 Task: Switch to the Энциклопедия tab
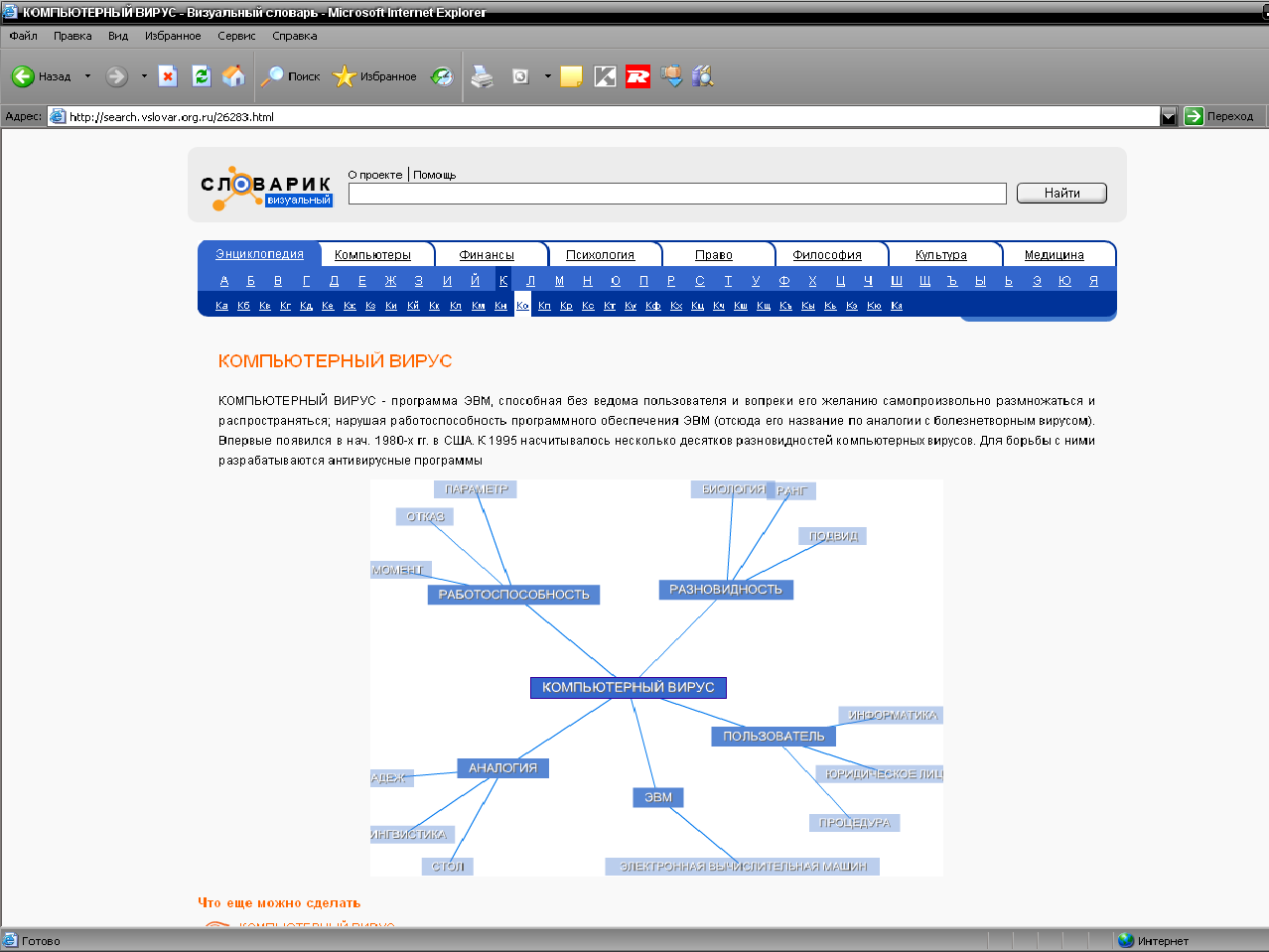click(x=259, y=254)
